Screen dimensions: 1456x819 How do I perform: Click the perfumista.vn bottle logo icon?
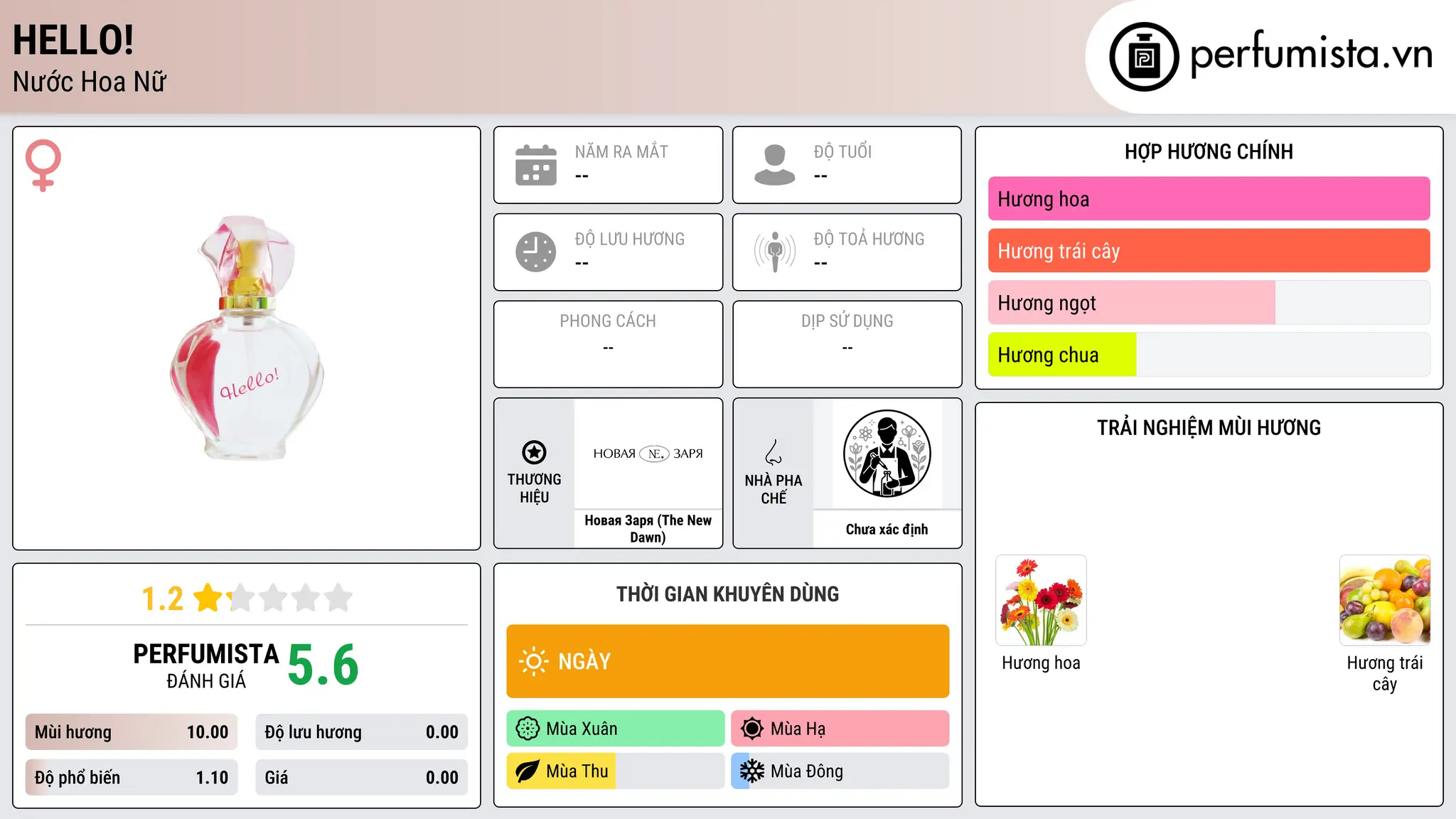coord(1144,57)
